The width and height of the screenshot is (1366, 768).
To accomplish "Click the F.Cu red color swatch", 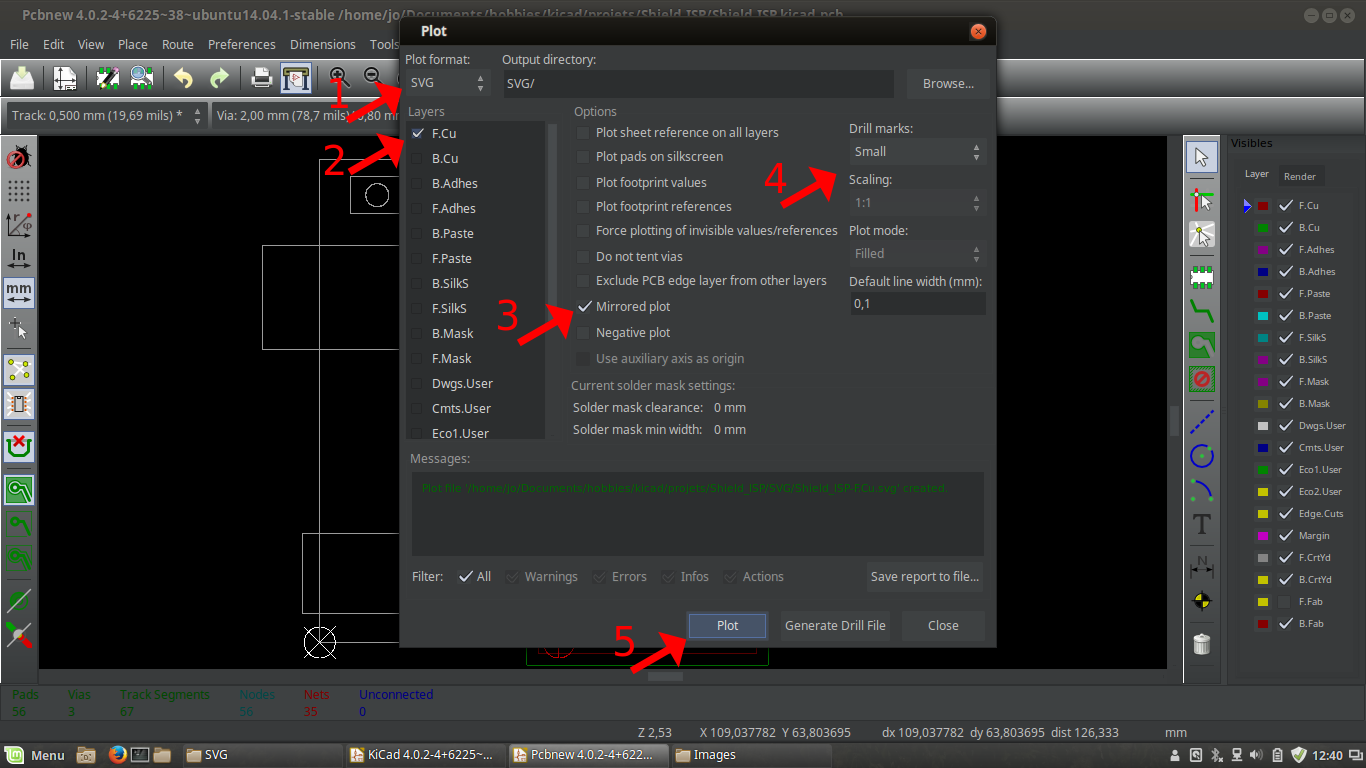I will point(1263,206).
